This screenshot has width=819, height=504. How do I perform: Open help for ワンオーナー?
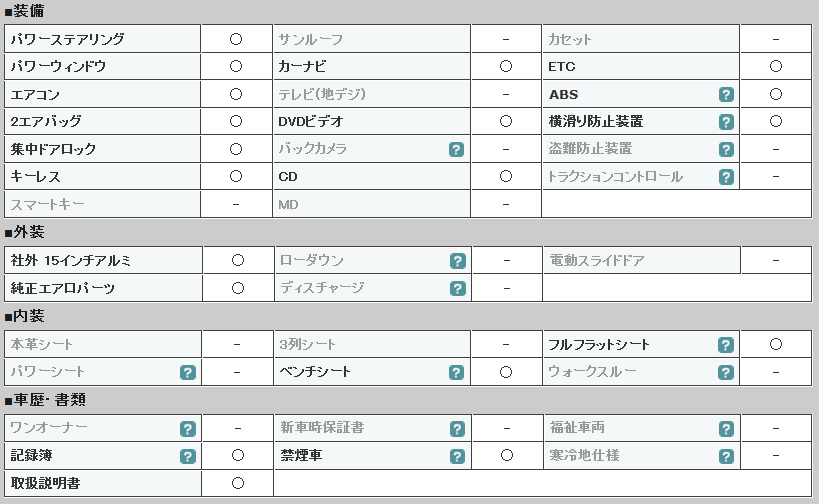(188, 429)
